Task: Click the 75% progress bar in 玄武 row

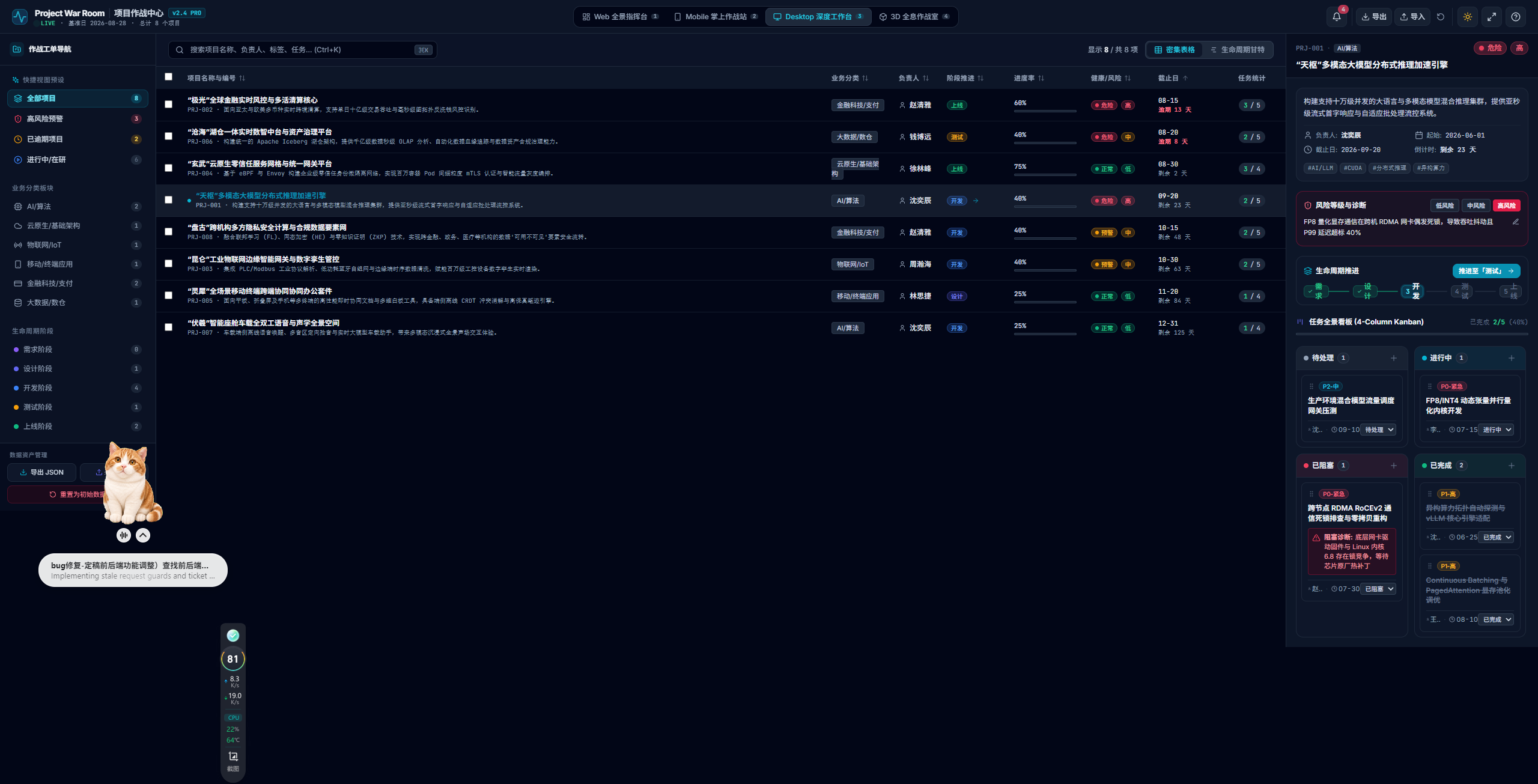Action: [x=1045, y=175]
